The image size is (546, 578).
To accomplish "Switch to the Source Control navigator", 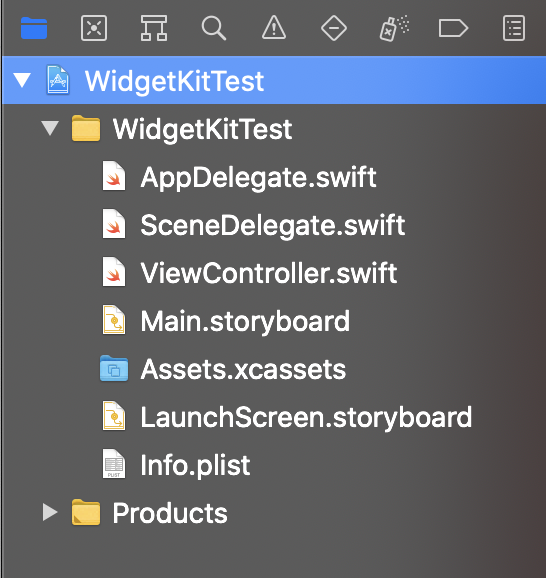I will point(94,28).
